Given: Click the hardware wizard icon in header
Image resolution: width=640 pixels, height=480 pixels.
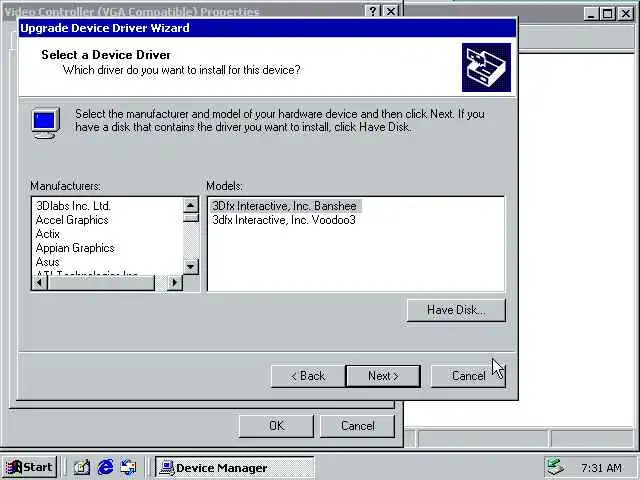Looking at the screenshot, I should tap(486, 67).
